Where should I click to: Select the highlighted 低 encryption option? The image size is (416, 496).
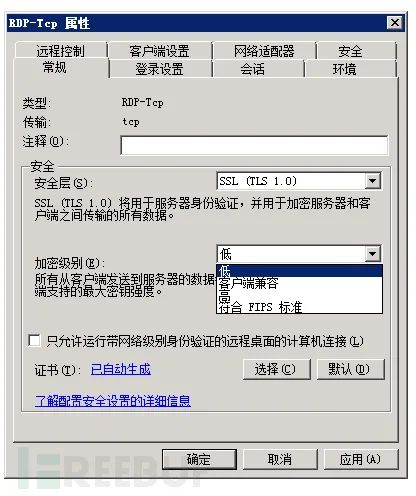click(299, 271)
